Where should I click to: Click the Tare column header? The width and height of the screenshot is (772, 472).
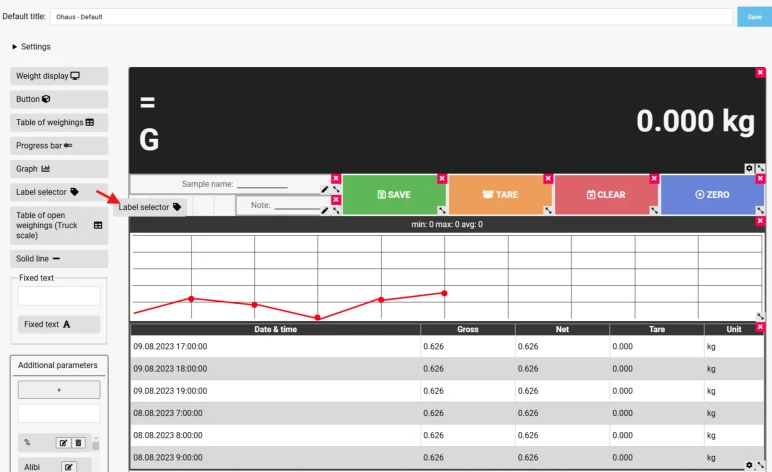click(657, 329)
